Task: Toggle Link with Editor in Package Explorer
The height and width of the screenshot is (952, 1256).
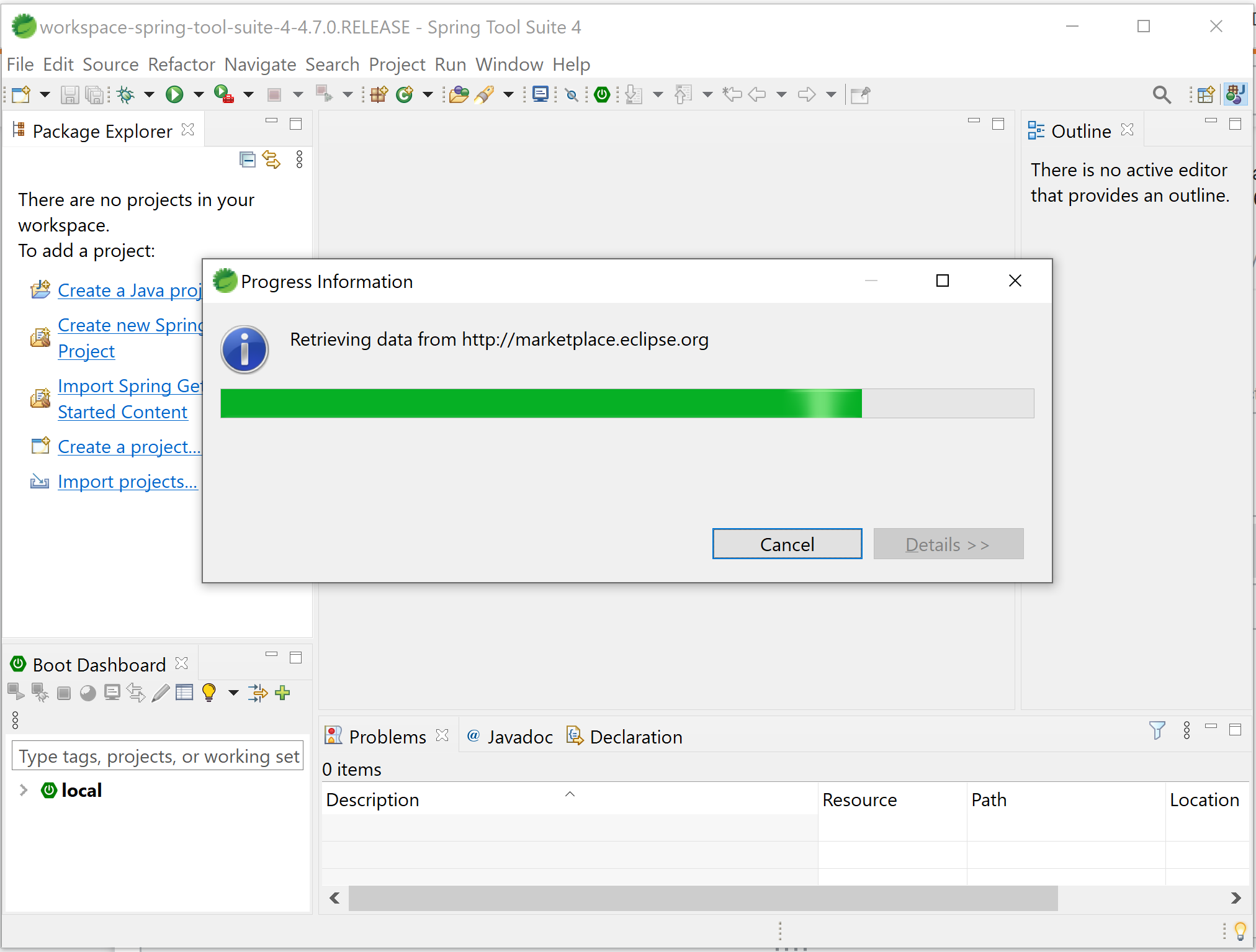Action: [271, 159]
